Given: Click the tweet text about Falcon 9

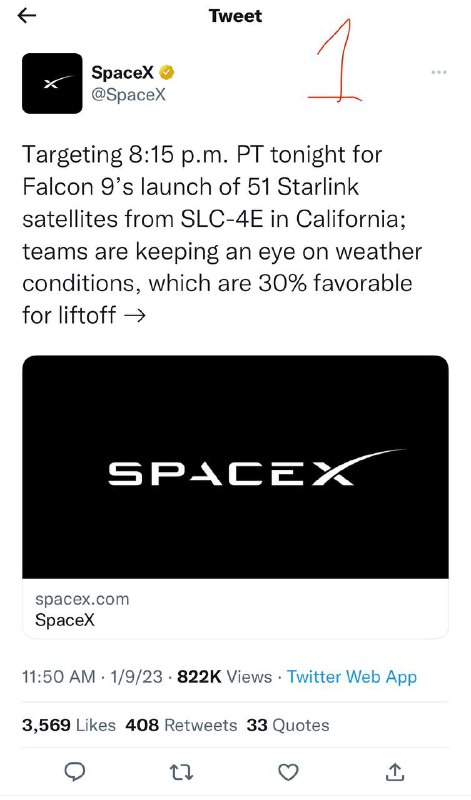Looking at the screenshot, I should [x=222, y=234].
